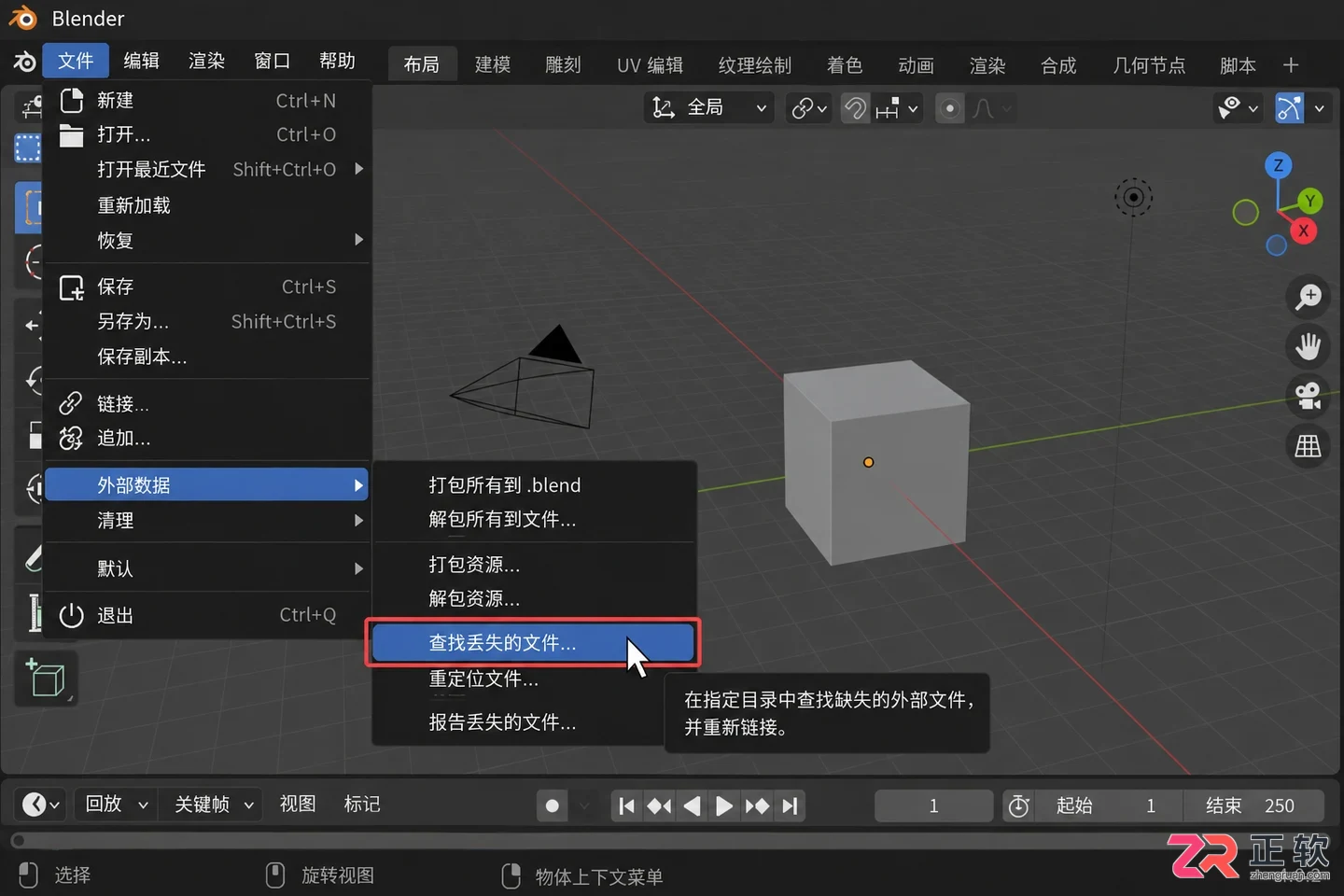The height and width of the screenshot is (896, 1344).
Task: Open the 文件 menu
Action: pyautogui.click(x=76, y=61)
